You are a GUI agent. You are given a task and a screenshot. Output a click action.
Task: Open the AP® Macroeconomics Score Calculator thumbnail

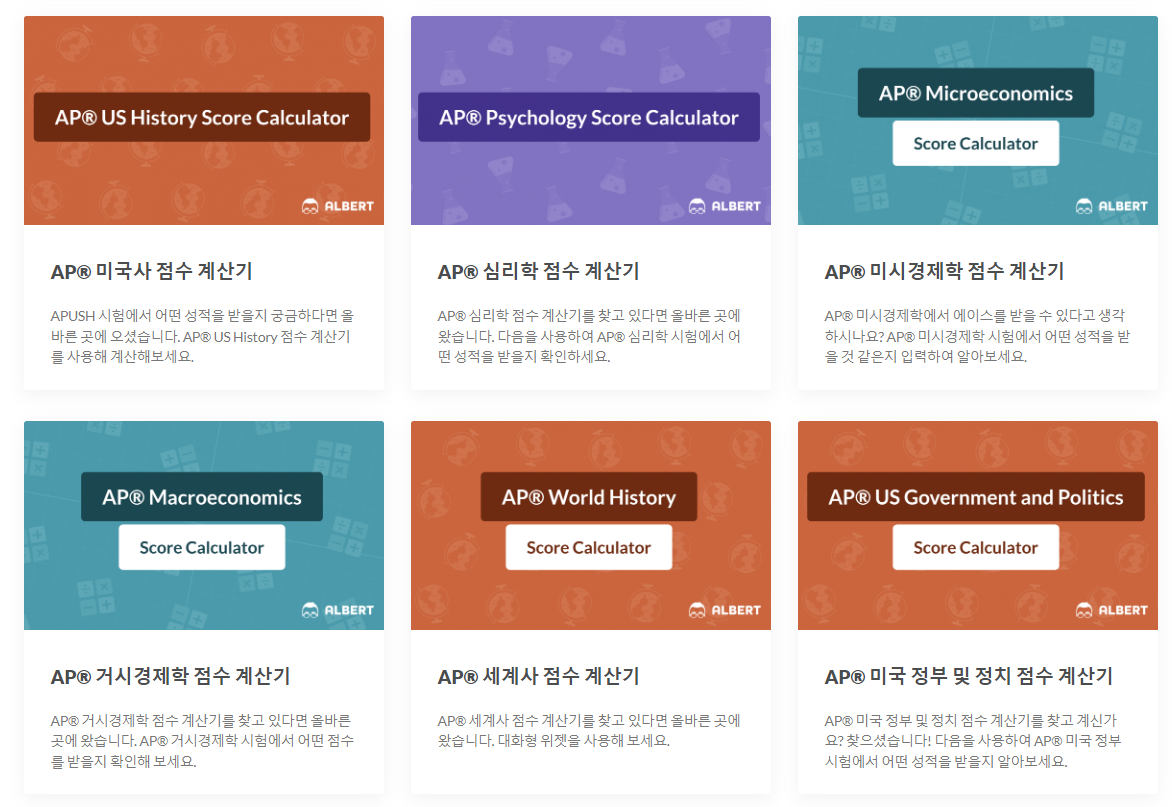(x=204, y=525)
